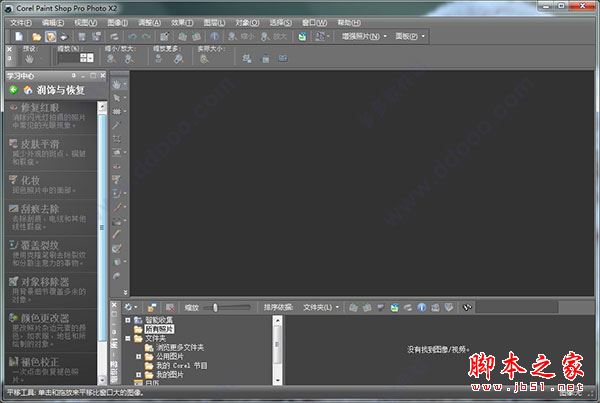The width and height of the screenshot is (600, 403).
Task: Select 所有照片 in folder tree
Action: (x=159, y=329)
